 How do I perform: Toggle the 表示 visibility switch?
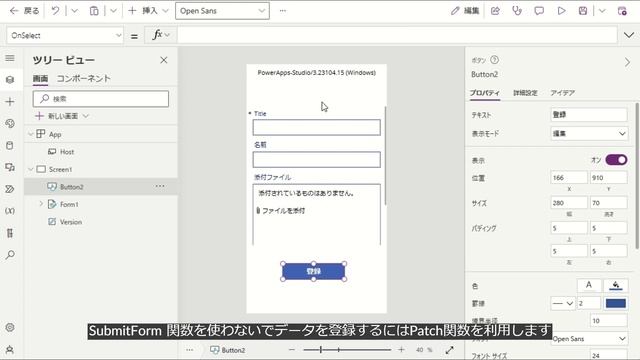(616, 160)
